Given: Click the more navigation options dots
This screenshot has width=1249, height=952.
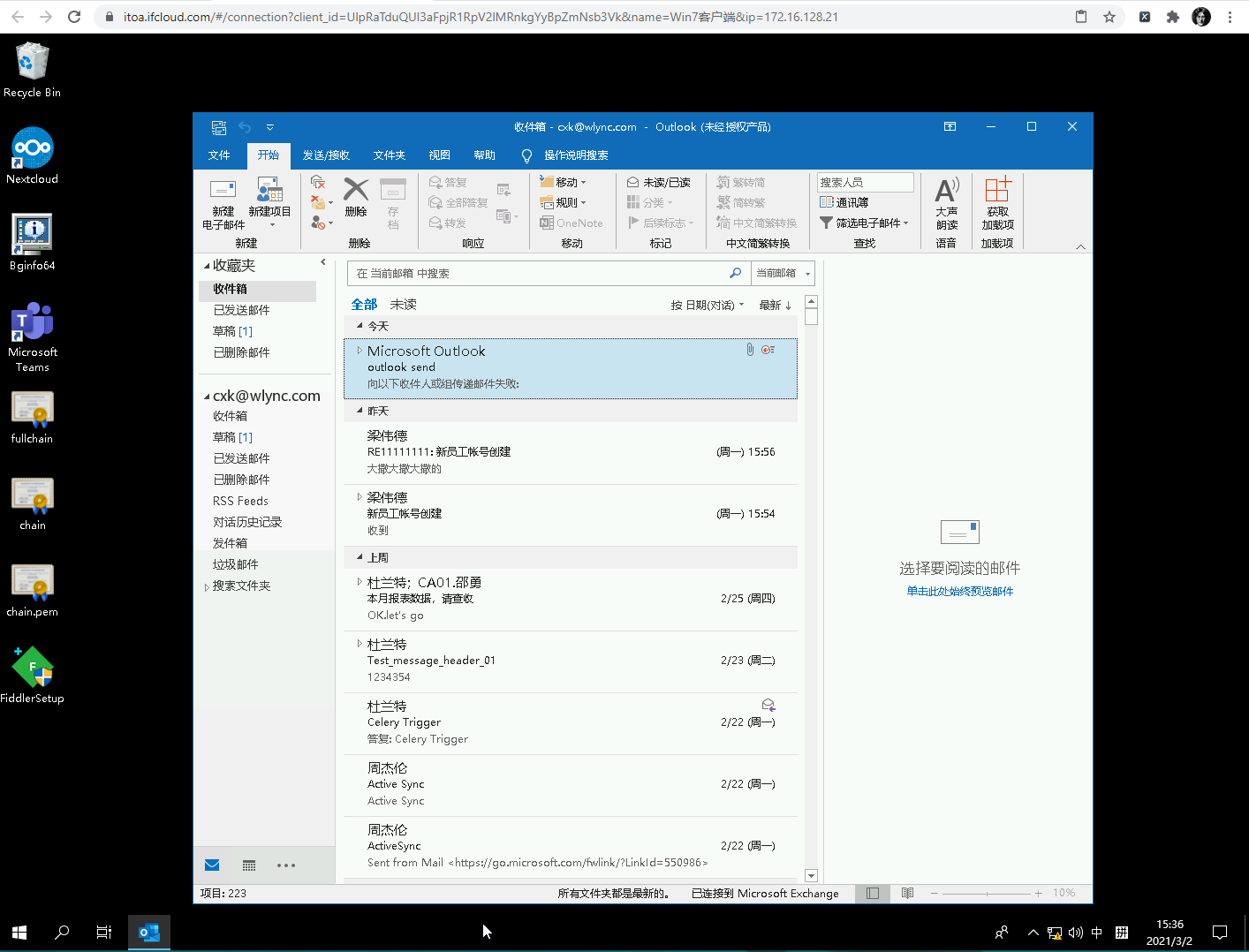Looking at the screenshot, I should pos(286,865).
